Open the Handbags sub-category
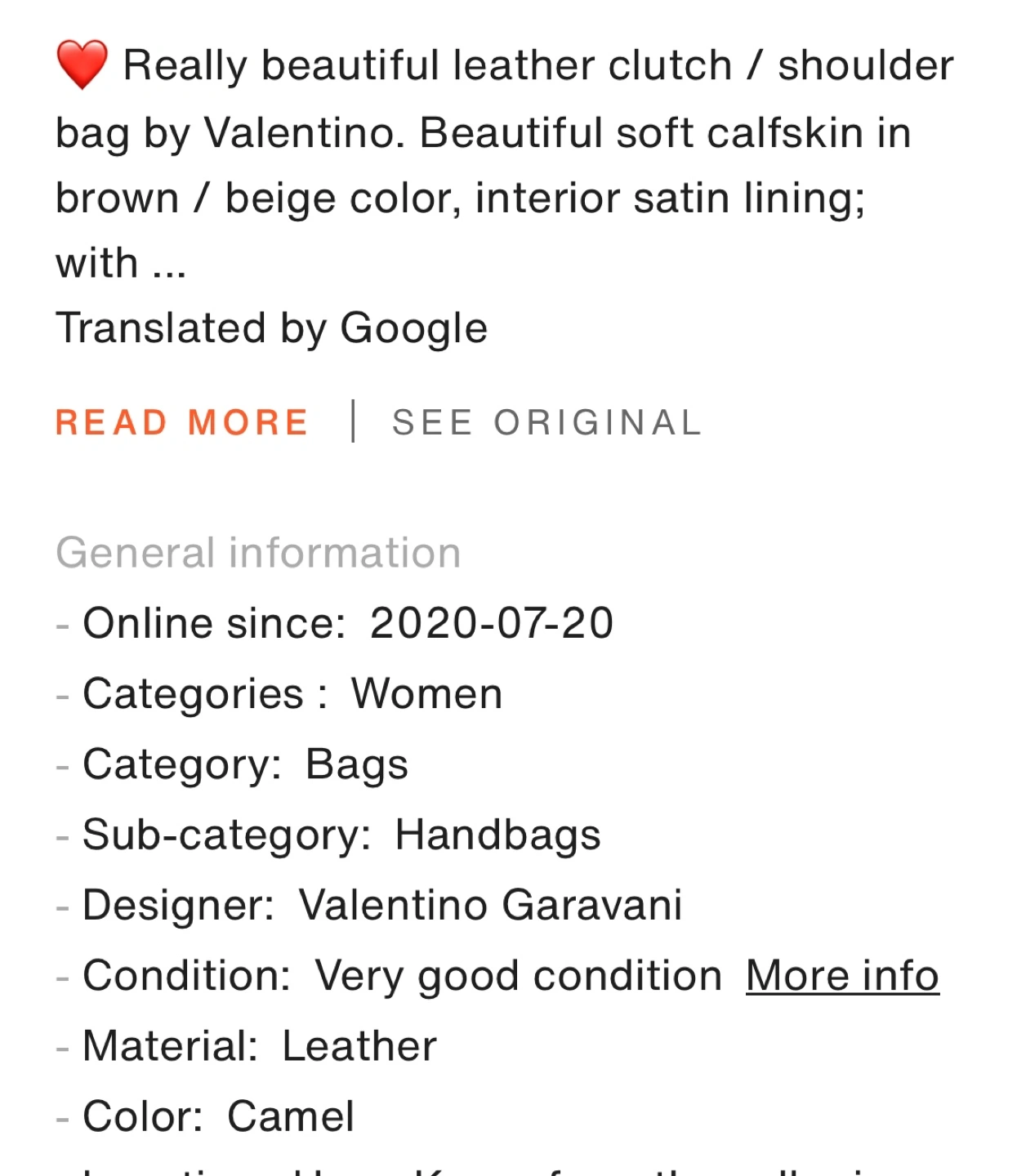The image size is (1017, 1176). click(497, 835)
